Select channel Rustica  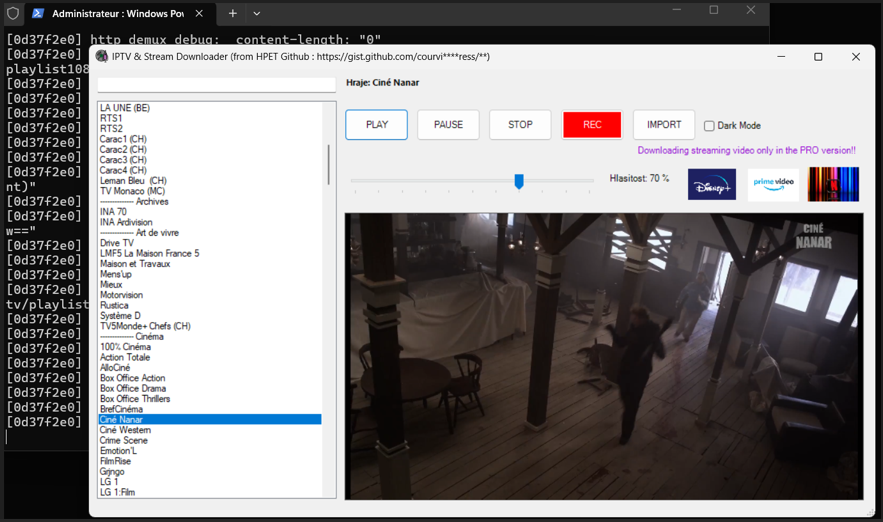click(211, 305)
